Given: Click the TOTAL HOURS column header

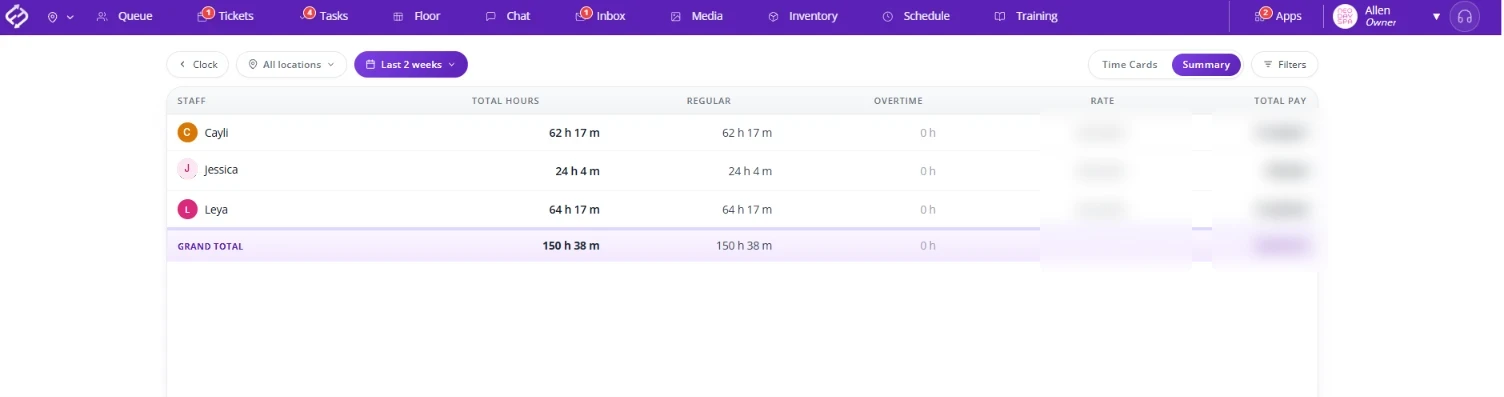Looking at the screenshot, I should [505, 101].
